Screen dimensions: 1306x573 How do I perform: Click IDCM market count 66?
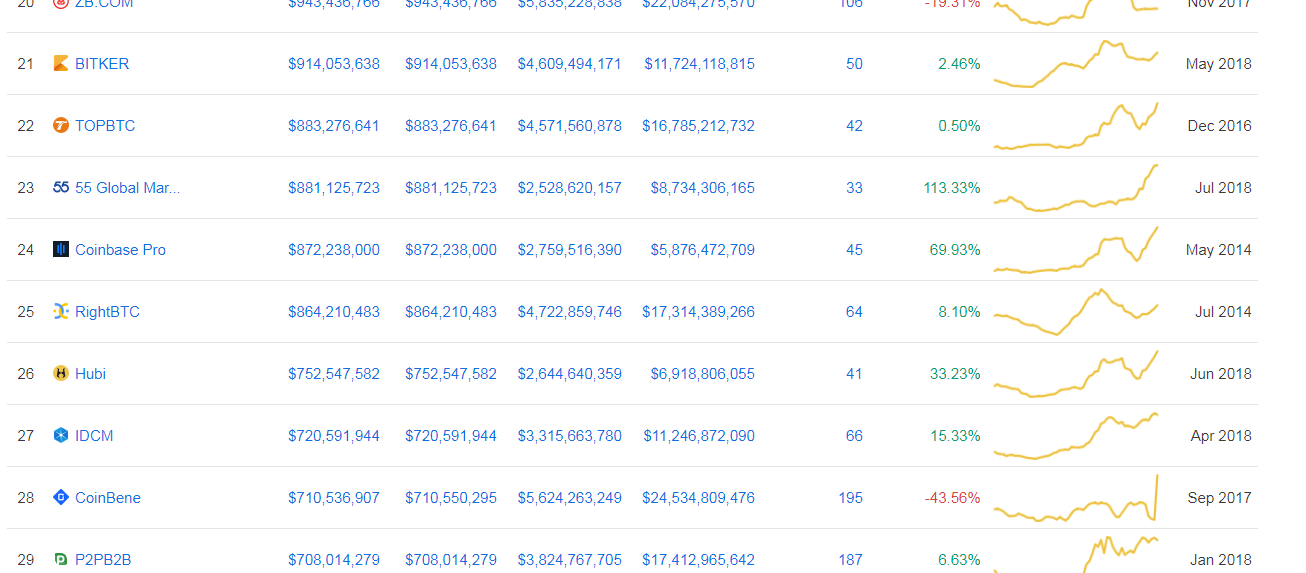(854, 436)
